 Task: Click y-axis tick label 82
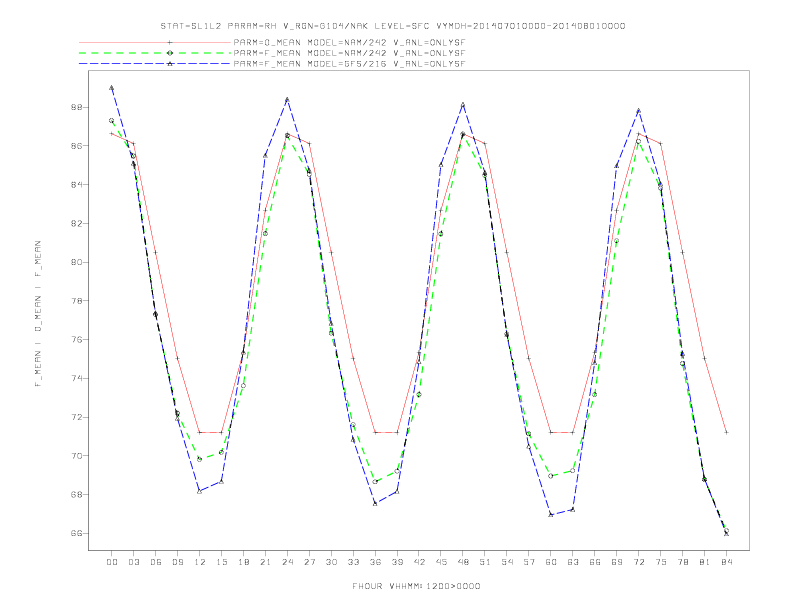pyautogui.click(x=77, y=223)
